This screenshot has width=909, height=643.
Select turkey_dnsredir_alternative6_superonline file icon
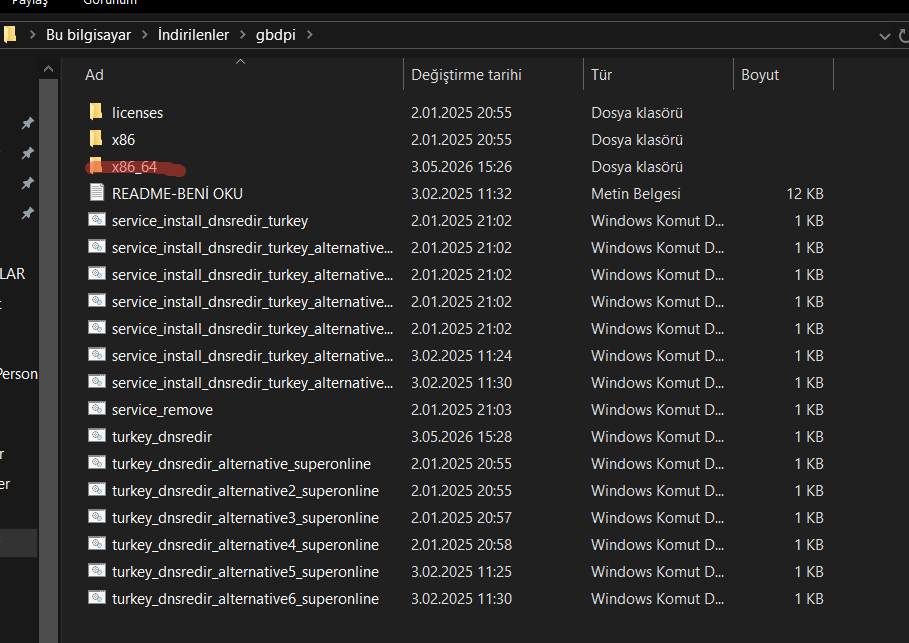point(97,598)
